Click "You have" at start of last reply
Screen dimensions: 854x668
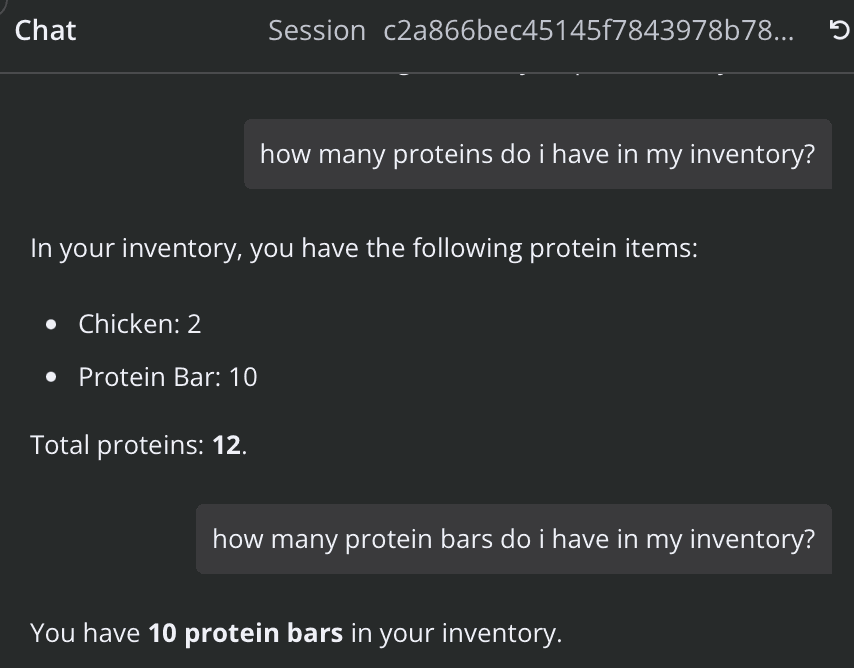[86, 633]
